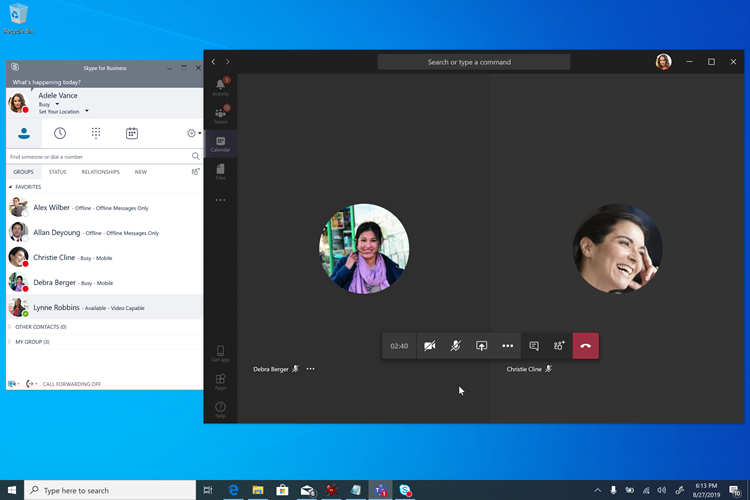Screen dimensions: 750x500
Task: Expand Other Contacts group
Action: tap(40, 327)
